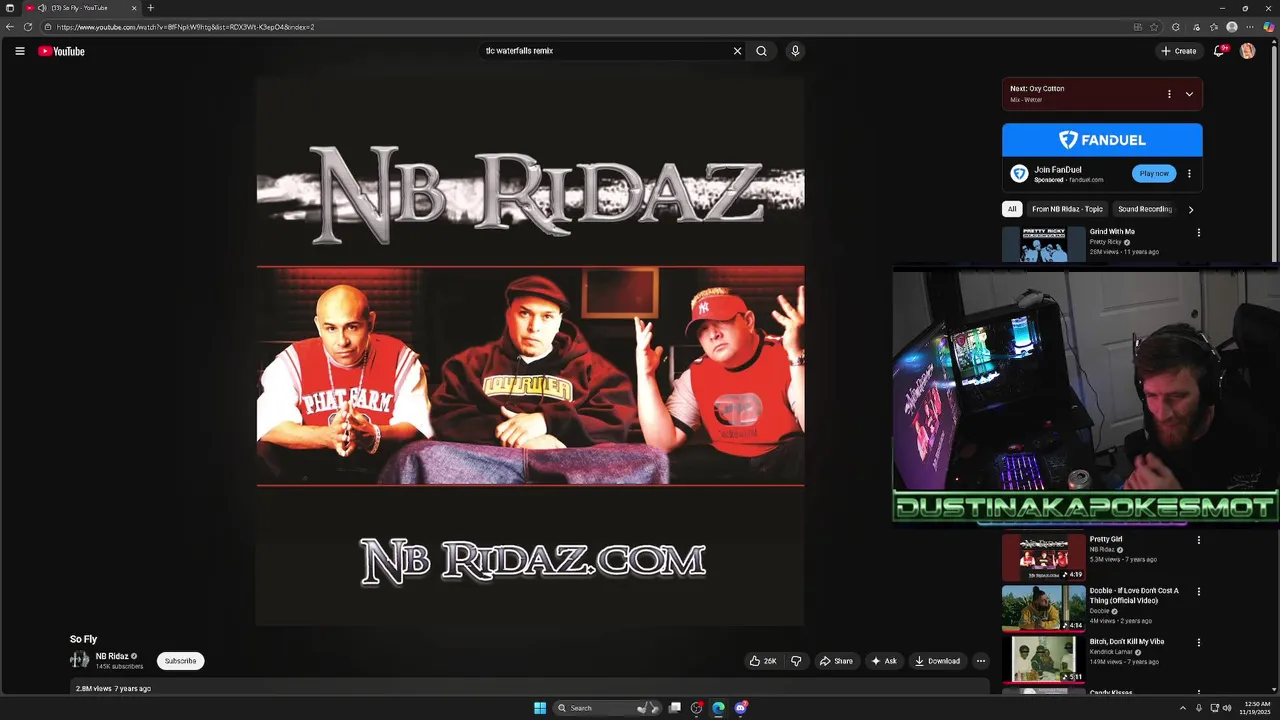The width and height of the screenshot is (1280, 720).
Task: Select From NB Ridaz - Topic chip
Action: click(x=1067, y=209)
